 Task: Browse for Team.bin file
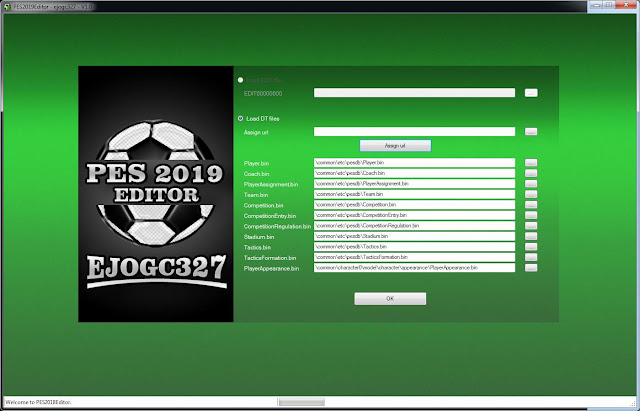click(x=531, y=194)
